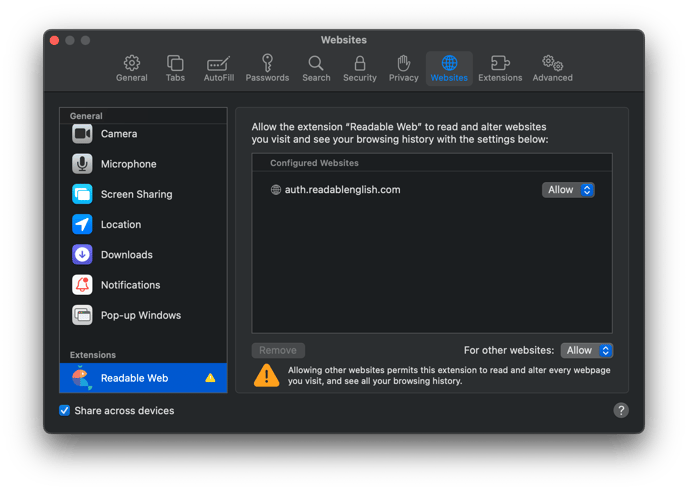Open the Advanced gears icon pane
This screenshot has height=491, width=688.
point(552,68)
